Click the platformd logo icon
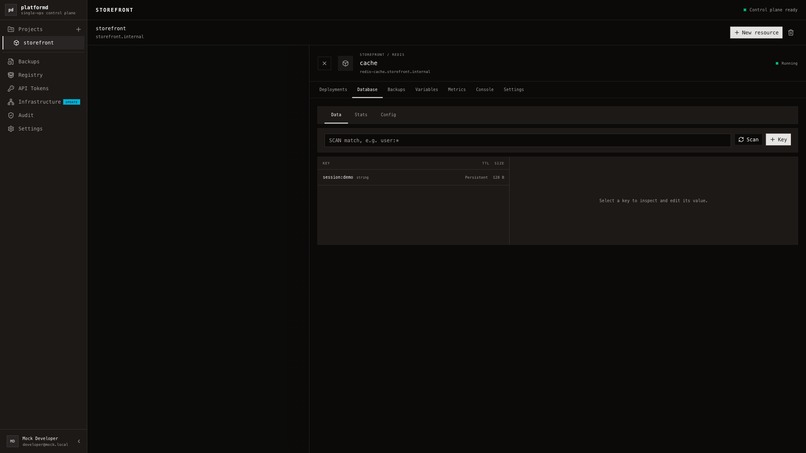806x453 pixels. click(x=11, y=10)
